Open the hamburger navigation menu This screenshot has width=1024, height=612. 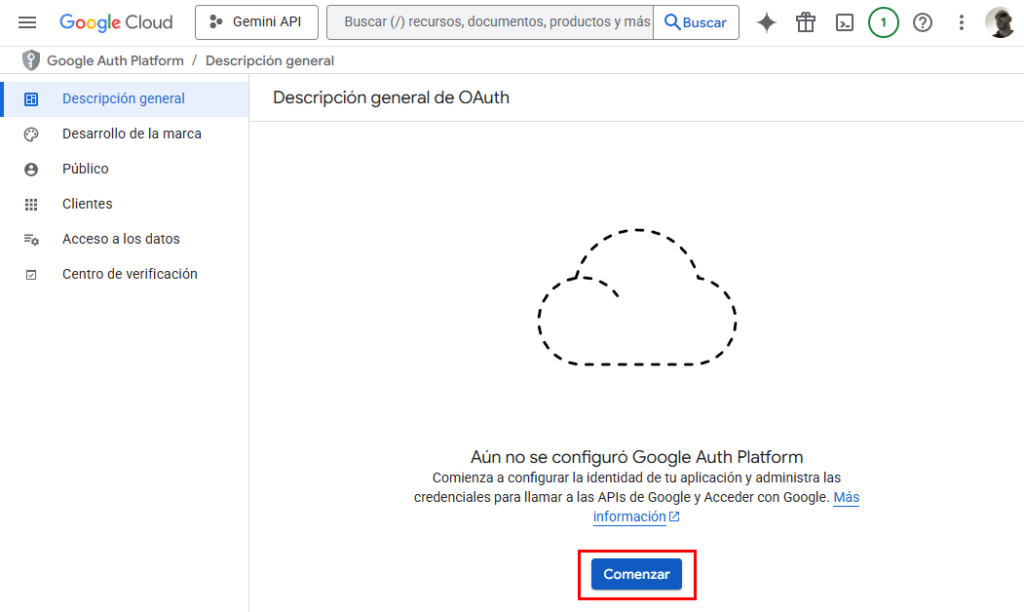[27, 22]
